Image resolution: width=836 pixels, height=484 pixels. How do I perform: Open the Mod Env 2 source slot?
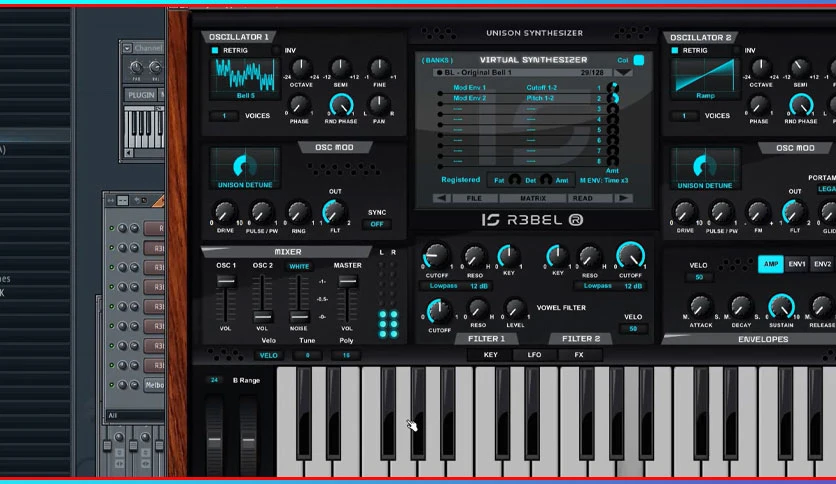[x=470, y=98]
